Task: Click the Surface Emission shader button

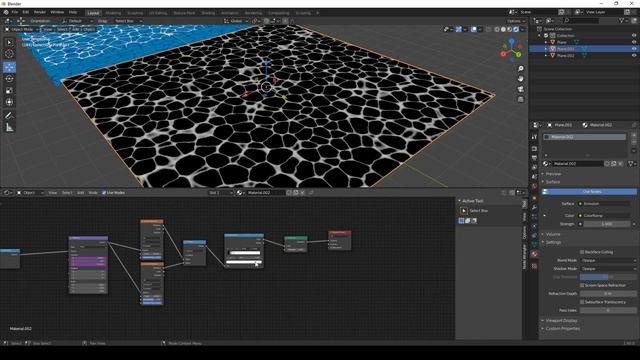Action: click(606, 204)
